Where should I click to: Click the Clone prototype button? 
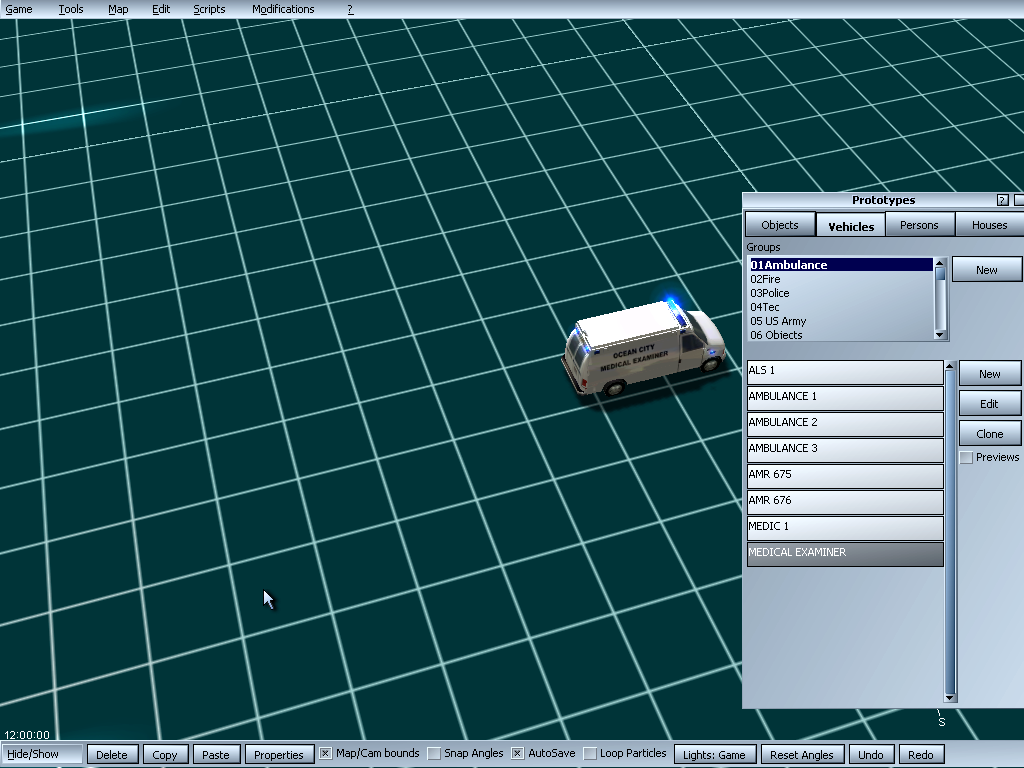point(989,434)
